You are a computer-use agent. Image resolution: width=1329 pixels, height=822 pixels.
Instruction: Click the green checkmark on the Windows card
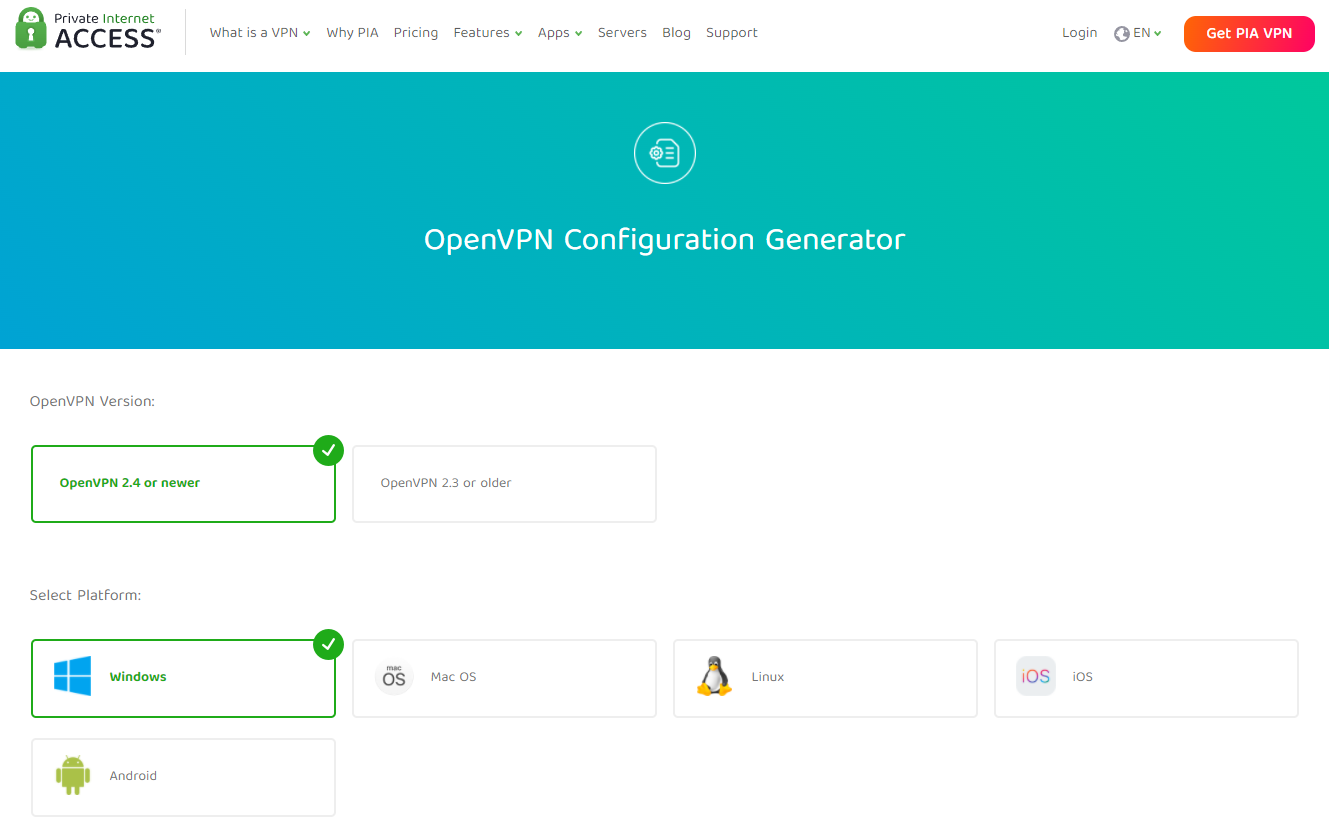(328, 645)
